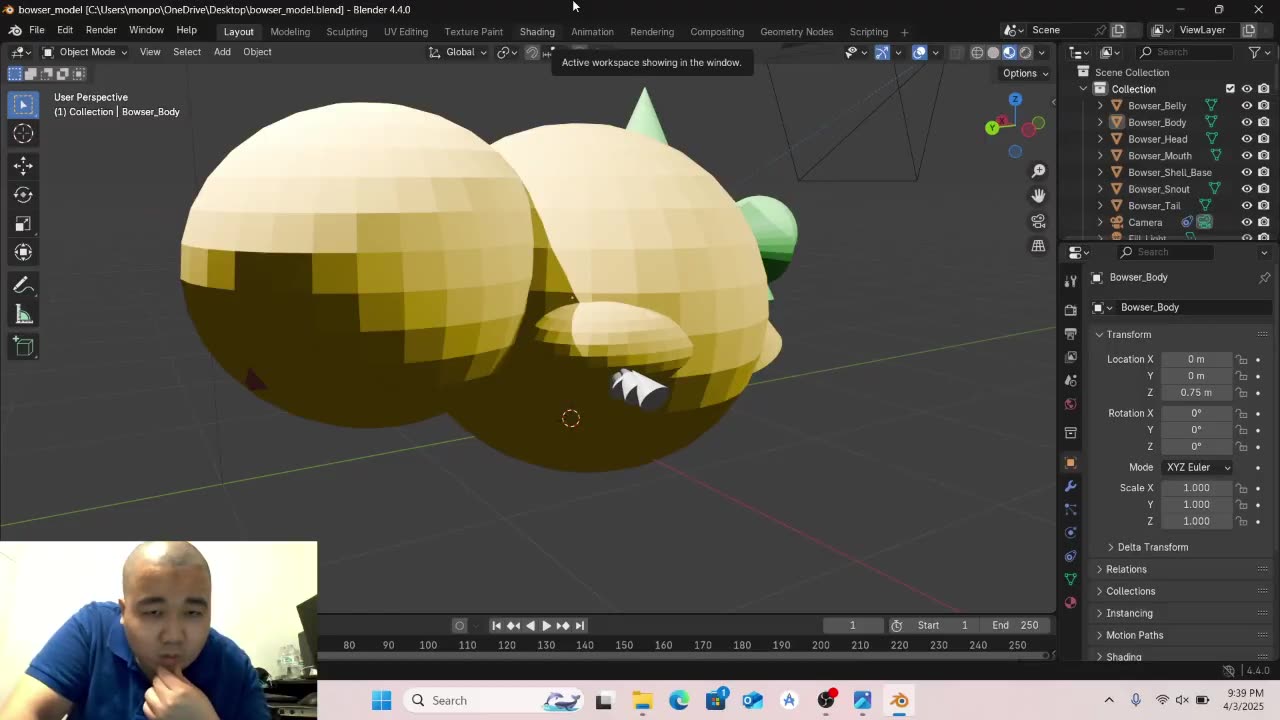Screen dimensions: 1280x720
Task: Open the Material properties tab
Action: 1071,603
